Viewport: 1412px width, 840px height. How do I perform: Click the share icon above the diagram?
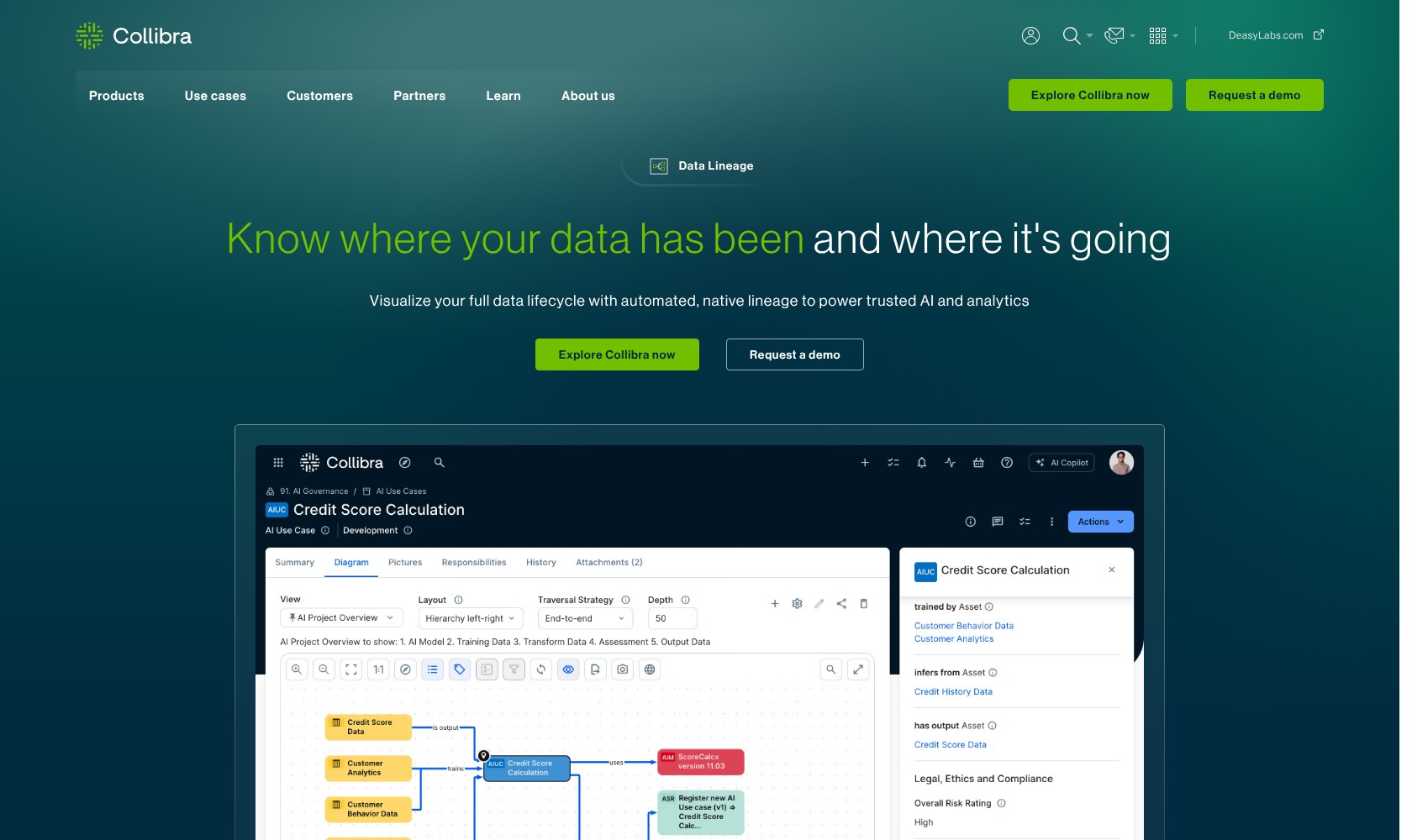tap(841, 603)
